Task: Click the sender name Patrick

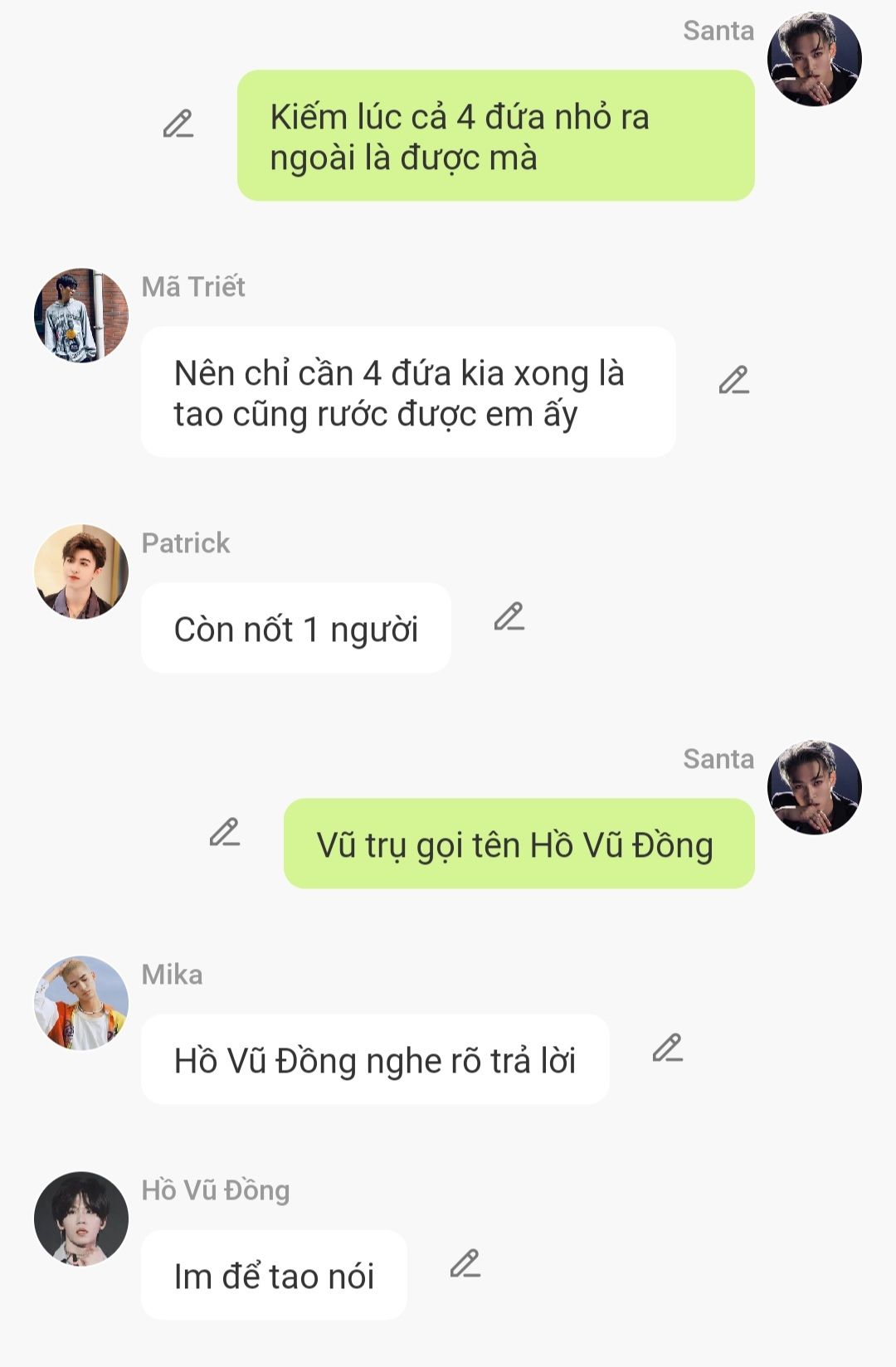Action: point(186,543)
